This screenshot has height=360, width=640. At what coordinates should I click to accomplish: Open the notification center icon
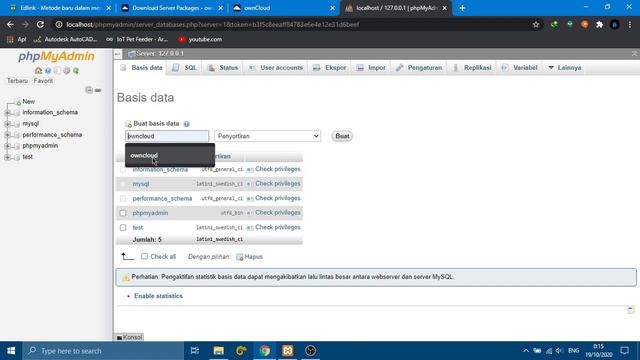624,351
